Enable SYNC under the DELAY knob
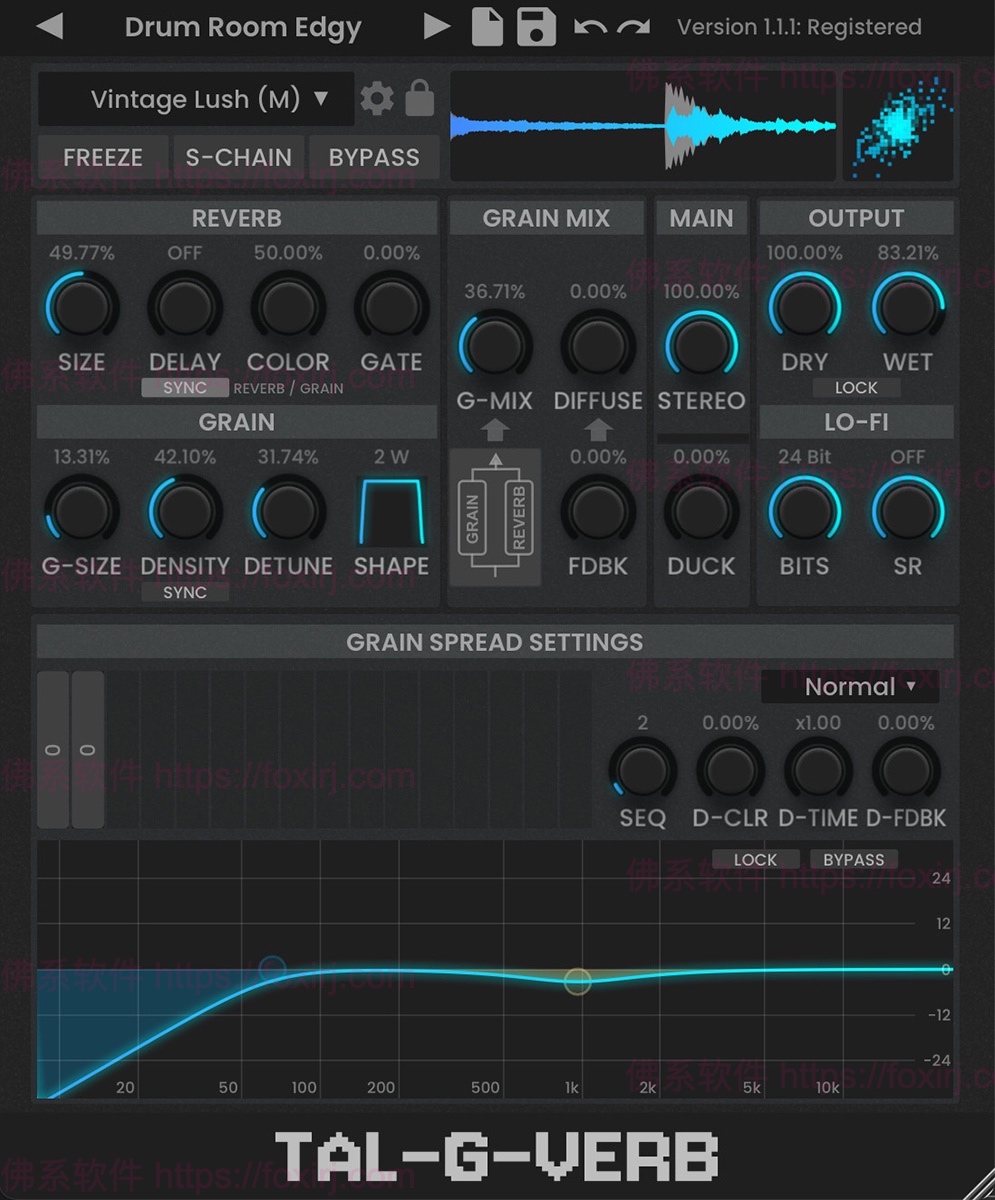Image resolution: width=995 pixels, height=1200 pixels. click(x=184, y=388)
